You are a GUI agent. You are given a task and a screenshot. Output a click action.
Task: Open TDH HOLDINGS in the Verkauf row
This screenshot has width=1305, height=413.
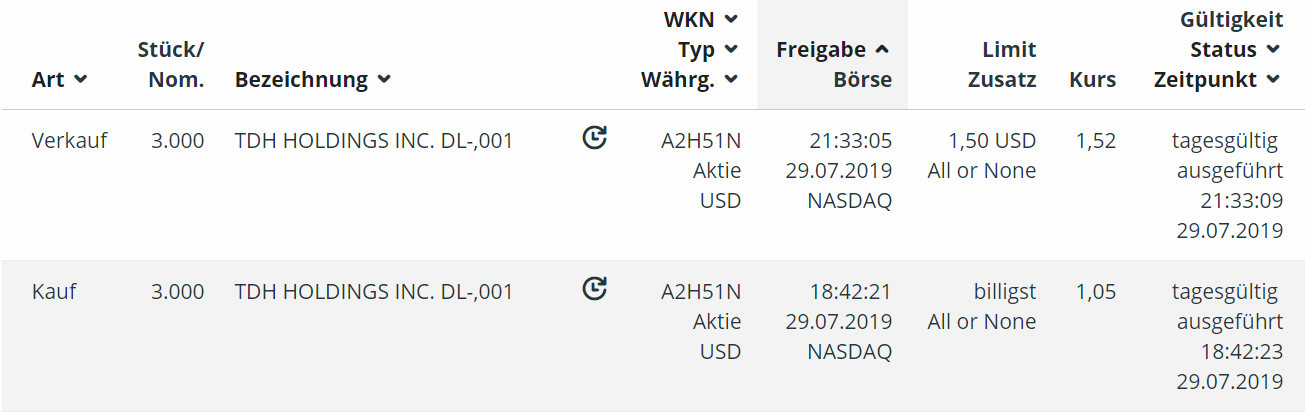point(373,141)
